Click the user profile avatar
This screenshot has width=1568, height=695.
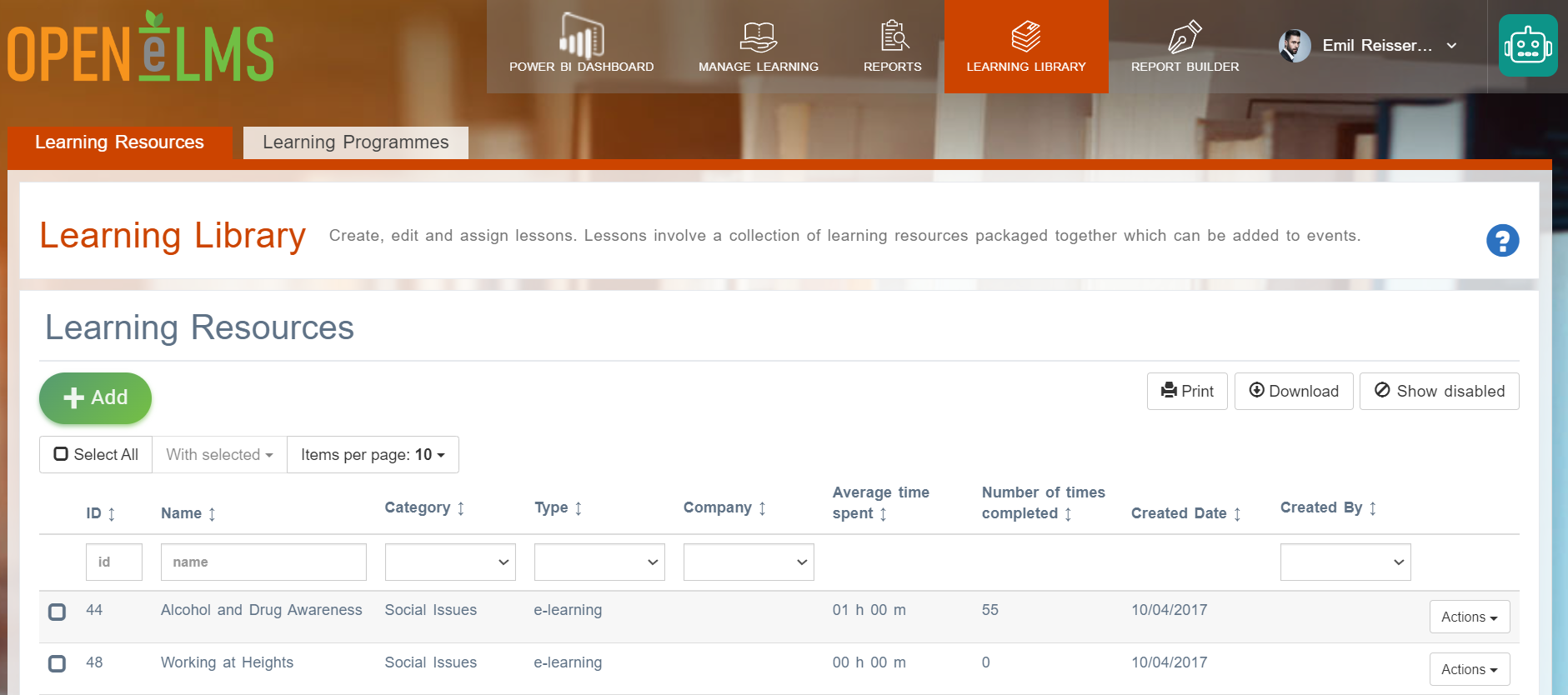click(x=1295, y=46)
